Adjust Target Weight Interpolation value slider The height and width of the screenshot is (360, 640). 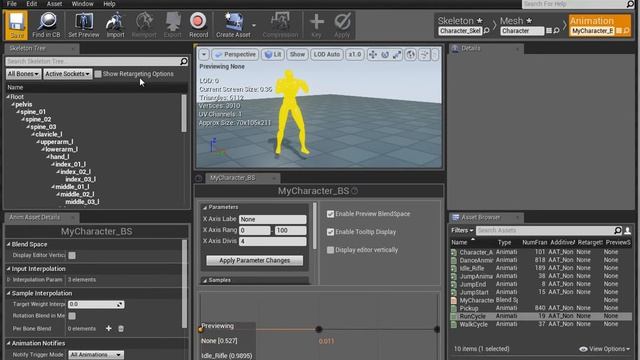96,304
